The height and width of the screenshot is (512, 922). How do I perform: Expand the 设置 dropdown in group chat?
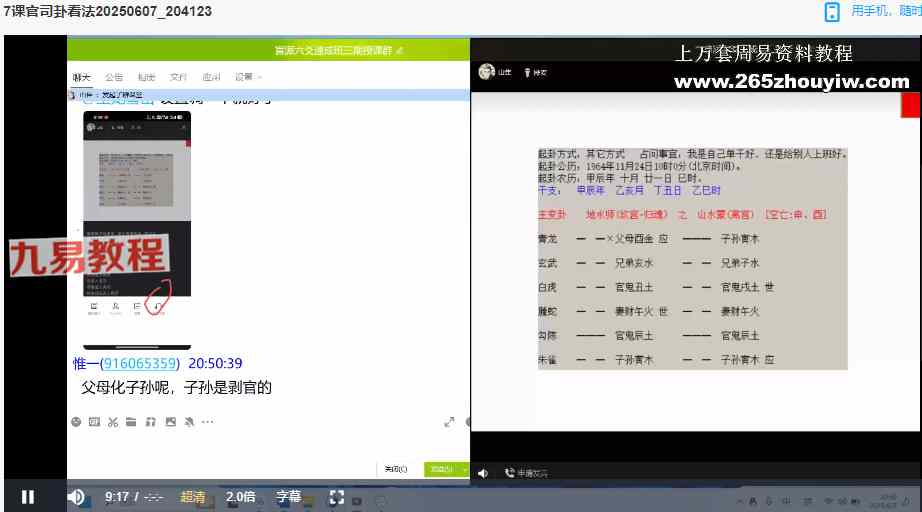click(246, 77)
